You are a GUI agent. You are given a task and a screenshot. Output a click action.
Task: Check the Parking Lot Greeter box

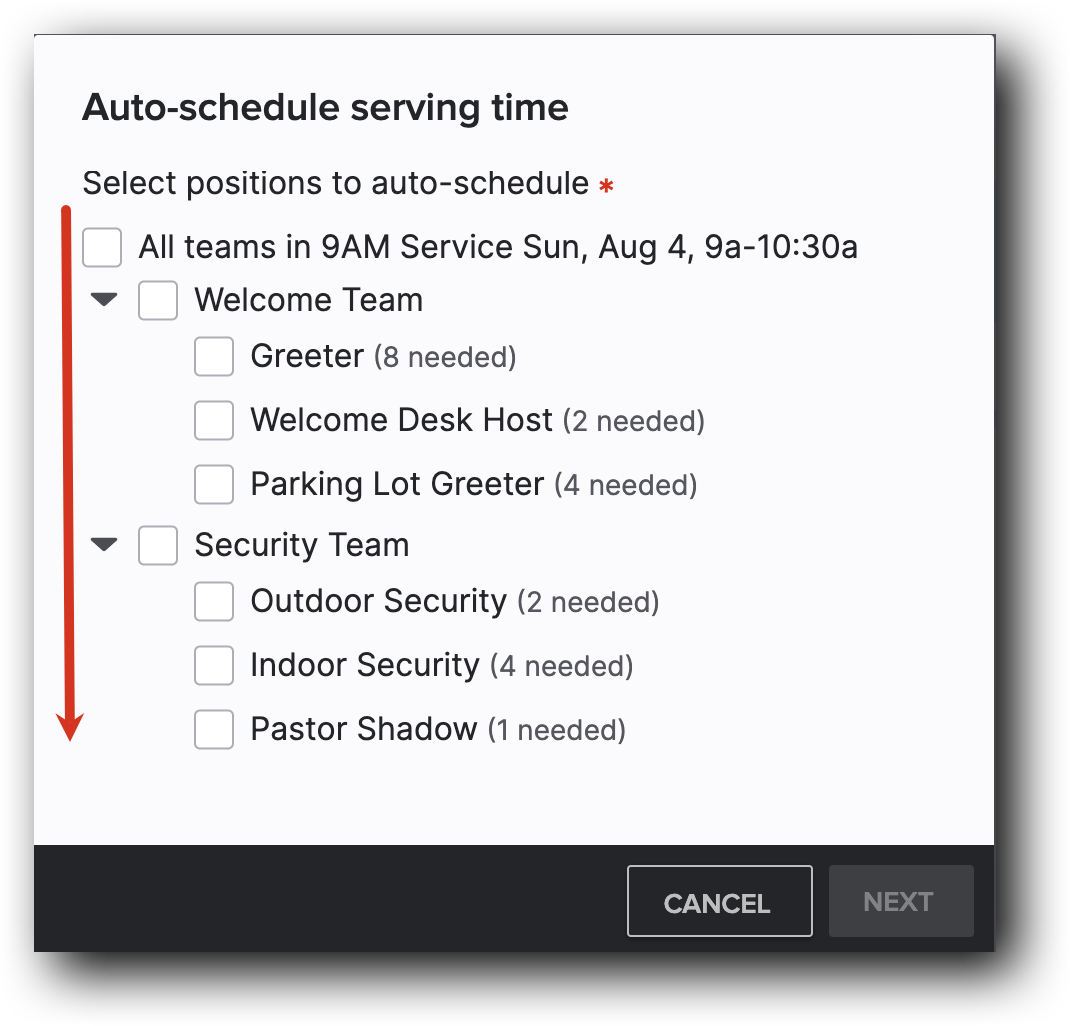(213, 484)
